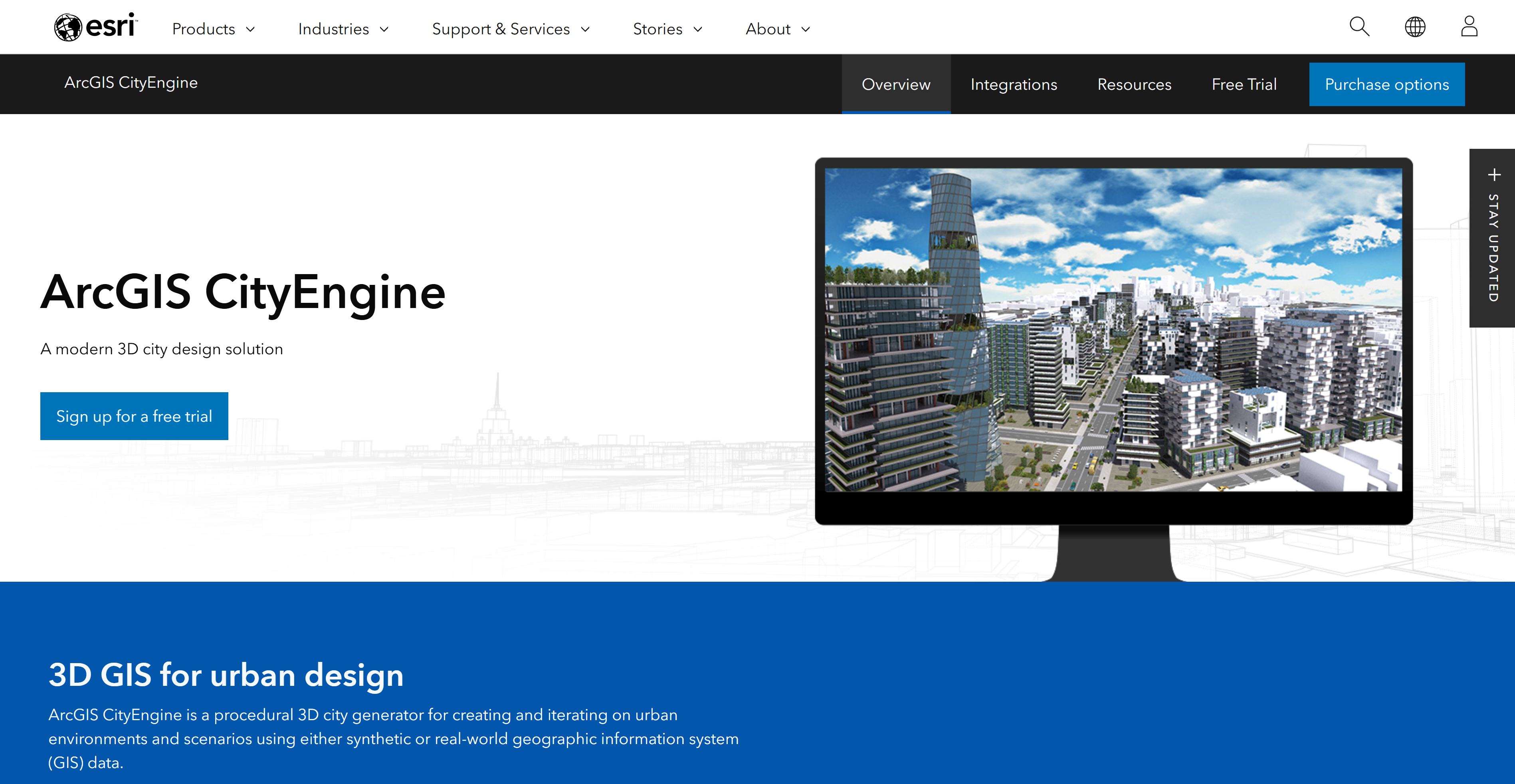Select the Free Trial tab
The image size is (1515, 784).
1244,84
